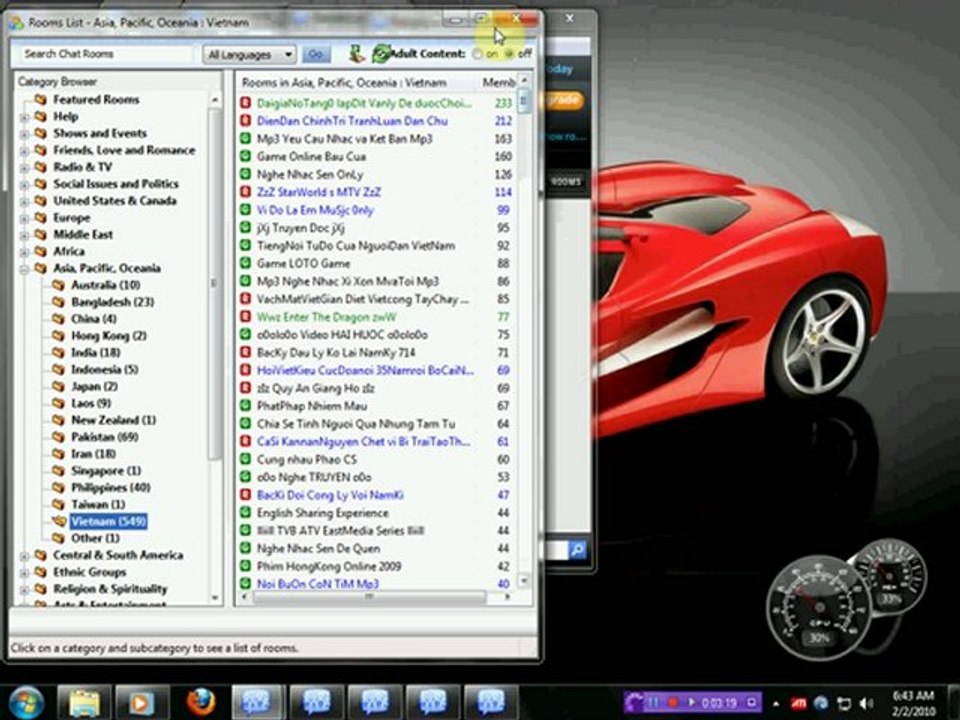This screenshot has height=720, width=960.
Task: Expand the Europe category
Action: coord(24,218)
